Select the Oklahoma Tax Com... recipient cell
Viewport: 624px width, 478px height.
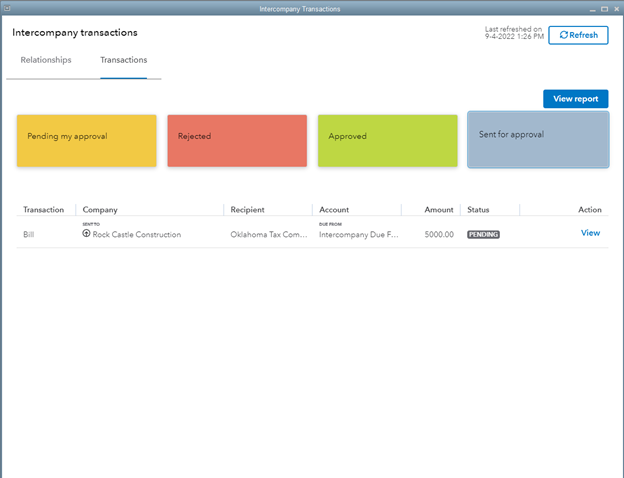[x=268, y=235]
